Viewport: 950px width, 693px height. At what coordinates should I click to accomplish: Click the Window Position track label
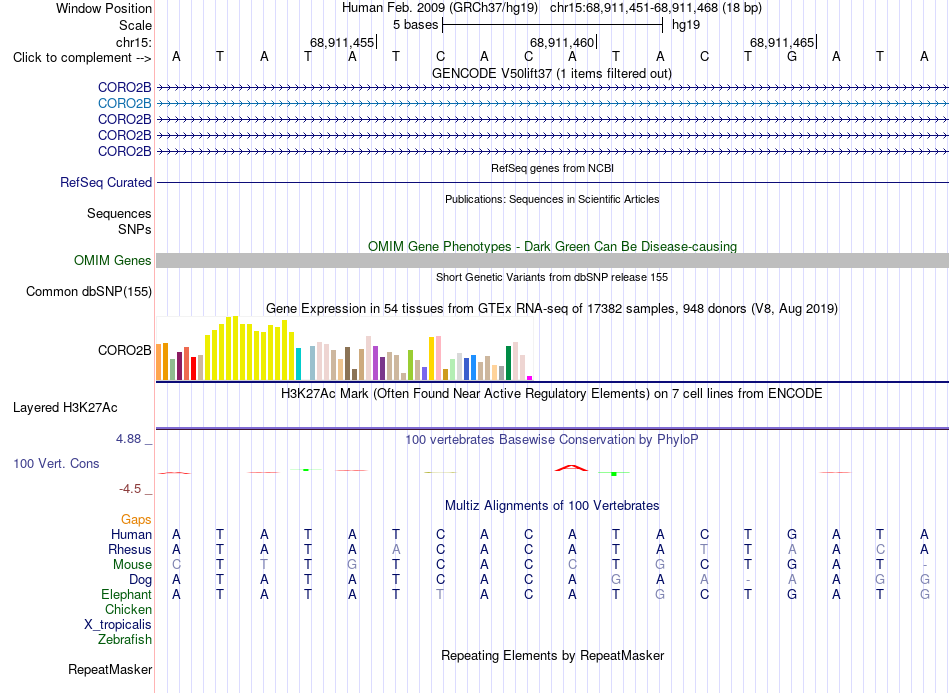click(104, 8)
